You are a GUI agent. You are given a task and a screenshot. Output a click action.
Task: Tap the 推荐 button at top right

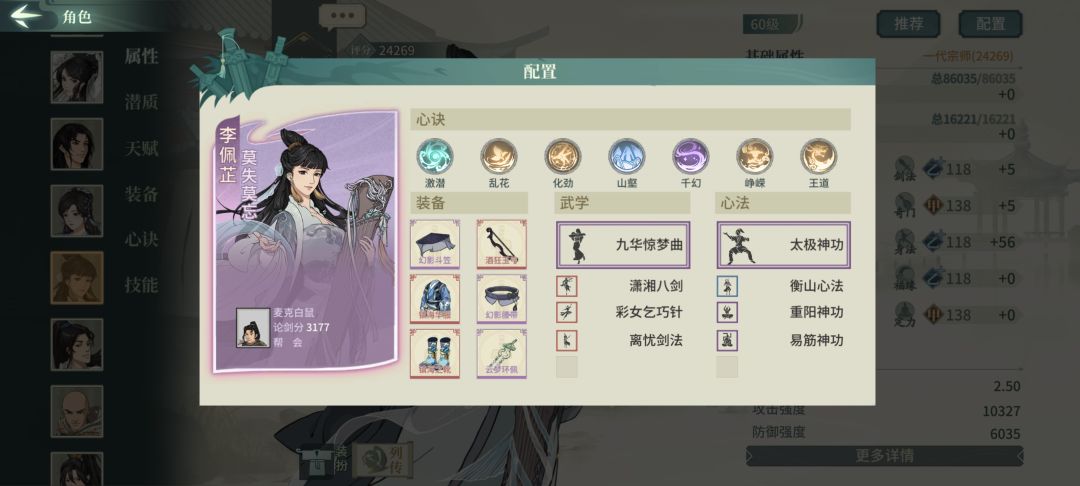[908, 24]
